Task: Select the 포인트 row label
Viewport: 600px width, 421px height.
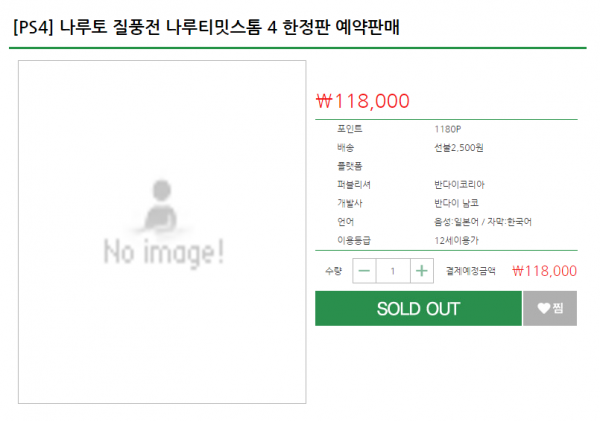Action: coord(350,129)
